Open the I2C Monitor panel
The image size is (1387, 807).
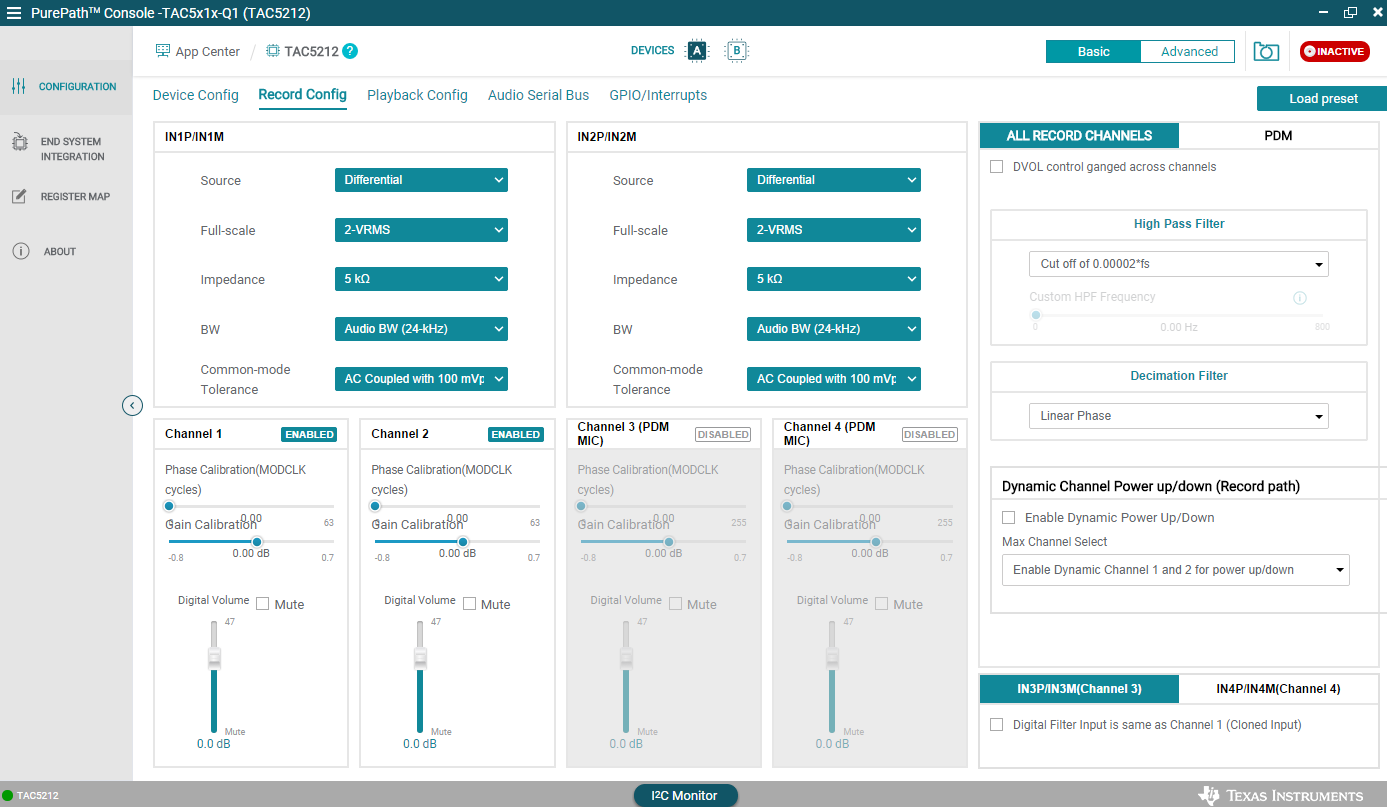click(x=685, y=795)
